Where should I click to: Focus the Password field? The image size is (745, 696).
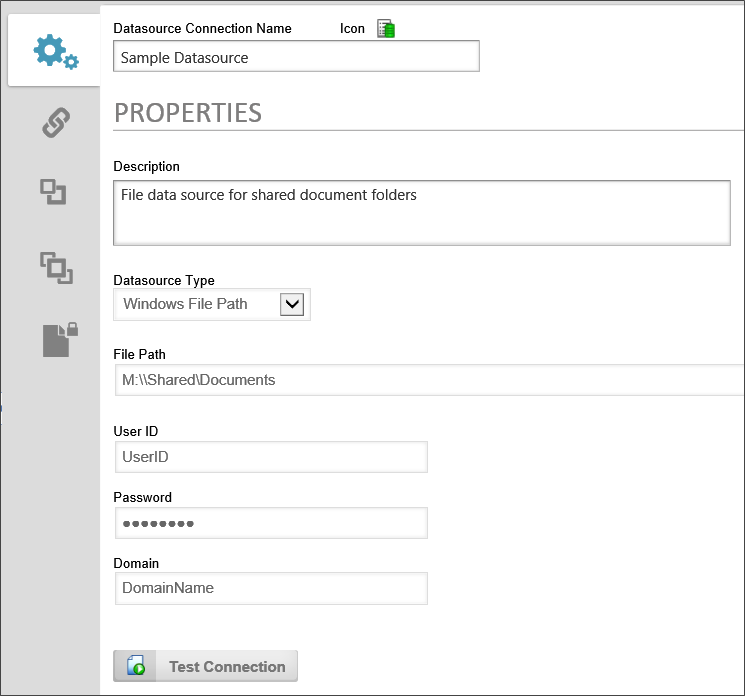pyautogui.click(x=270, y=523)
